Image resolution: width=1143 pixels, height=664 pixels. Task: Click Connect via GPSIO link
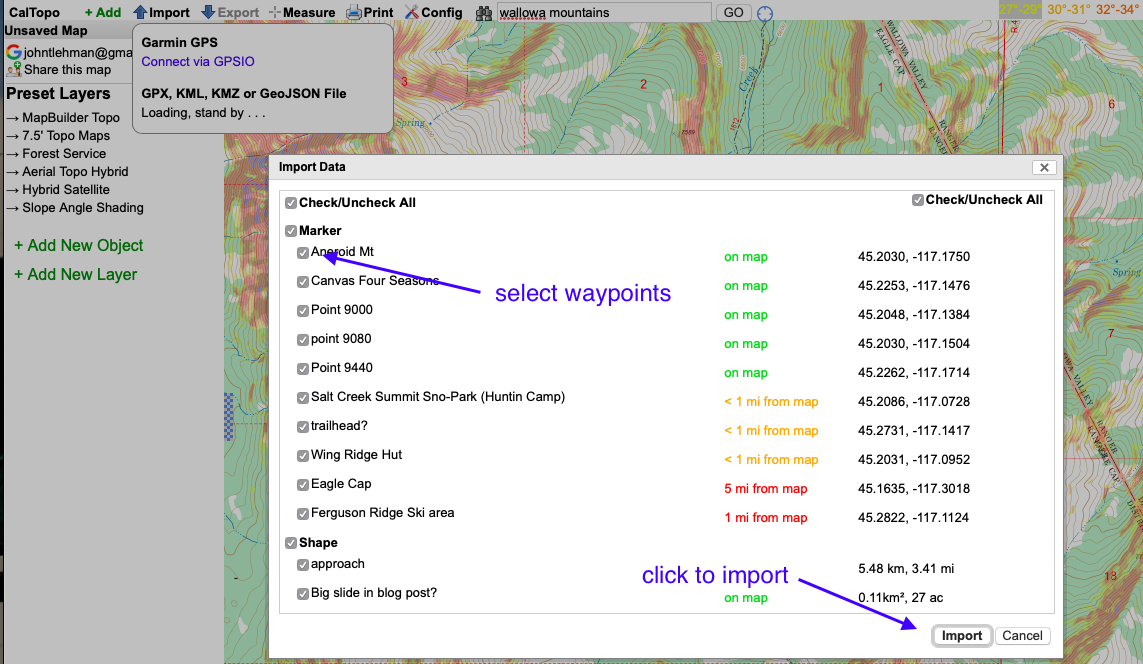(198, 61)
